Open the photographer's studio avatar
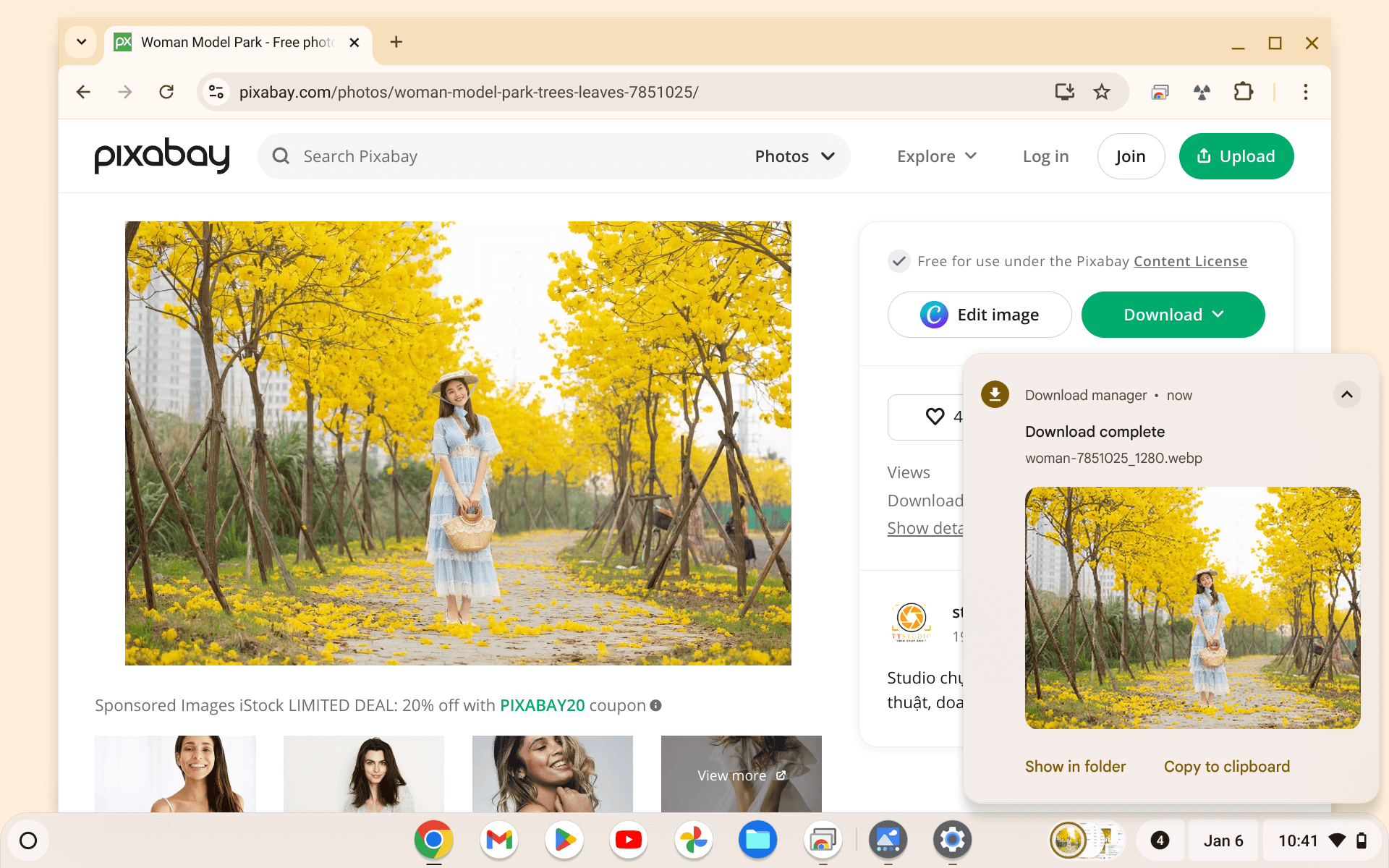Image resolution: width=1389 pixels, height=868 pixels. point(912,621)
